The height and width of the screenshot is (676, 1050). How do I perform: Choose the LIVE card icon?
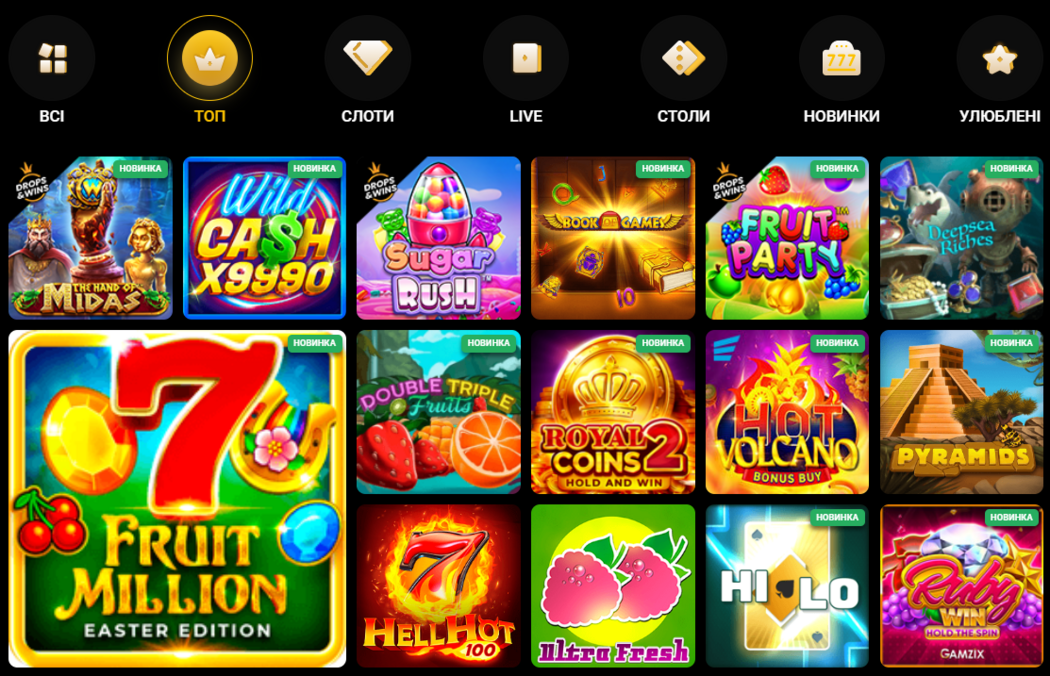526,58
